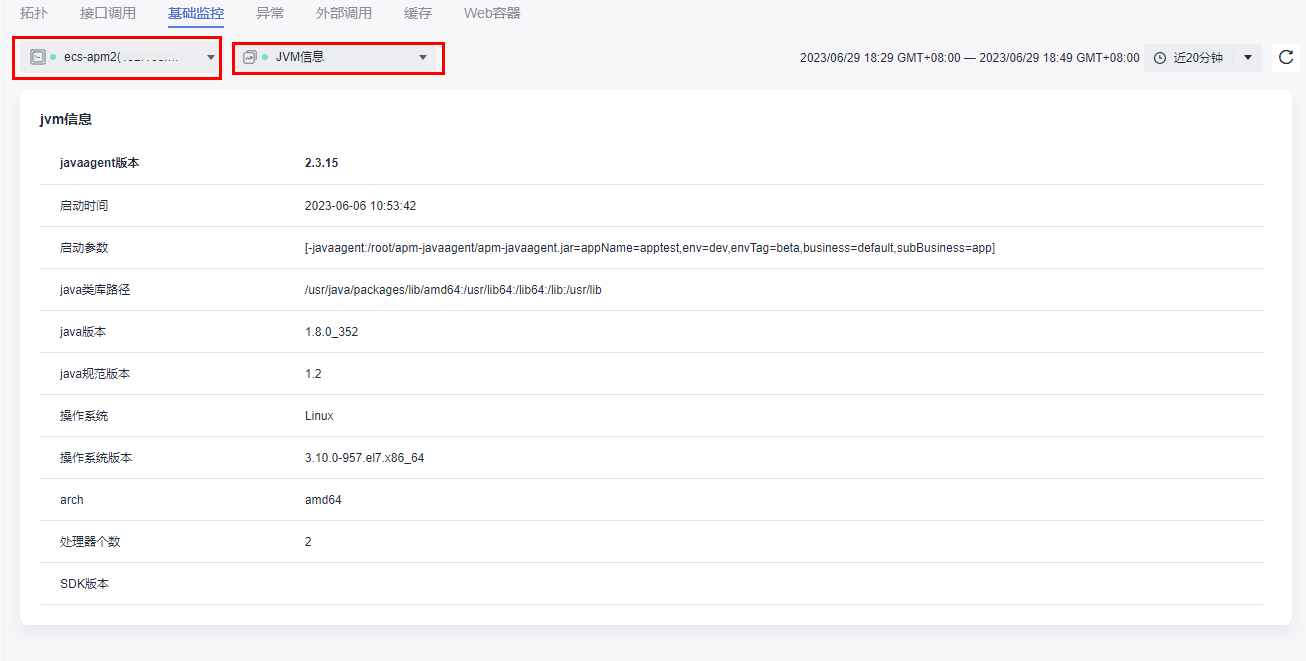1306x661 pixels.
Task: Click the refresh icon button
Action: (x=1287, y=58)
